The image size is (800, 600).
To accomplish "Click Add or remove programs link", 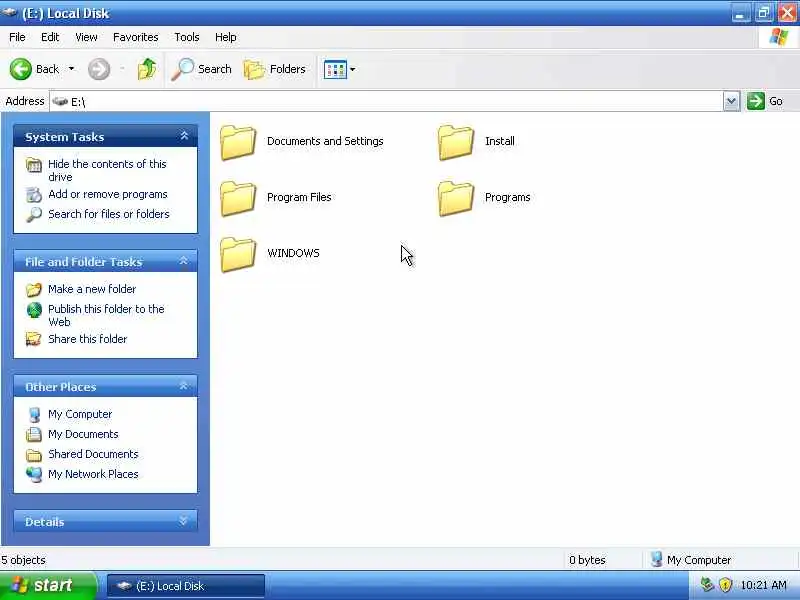I will point(108,194).
